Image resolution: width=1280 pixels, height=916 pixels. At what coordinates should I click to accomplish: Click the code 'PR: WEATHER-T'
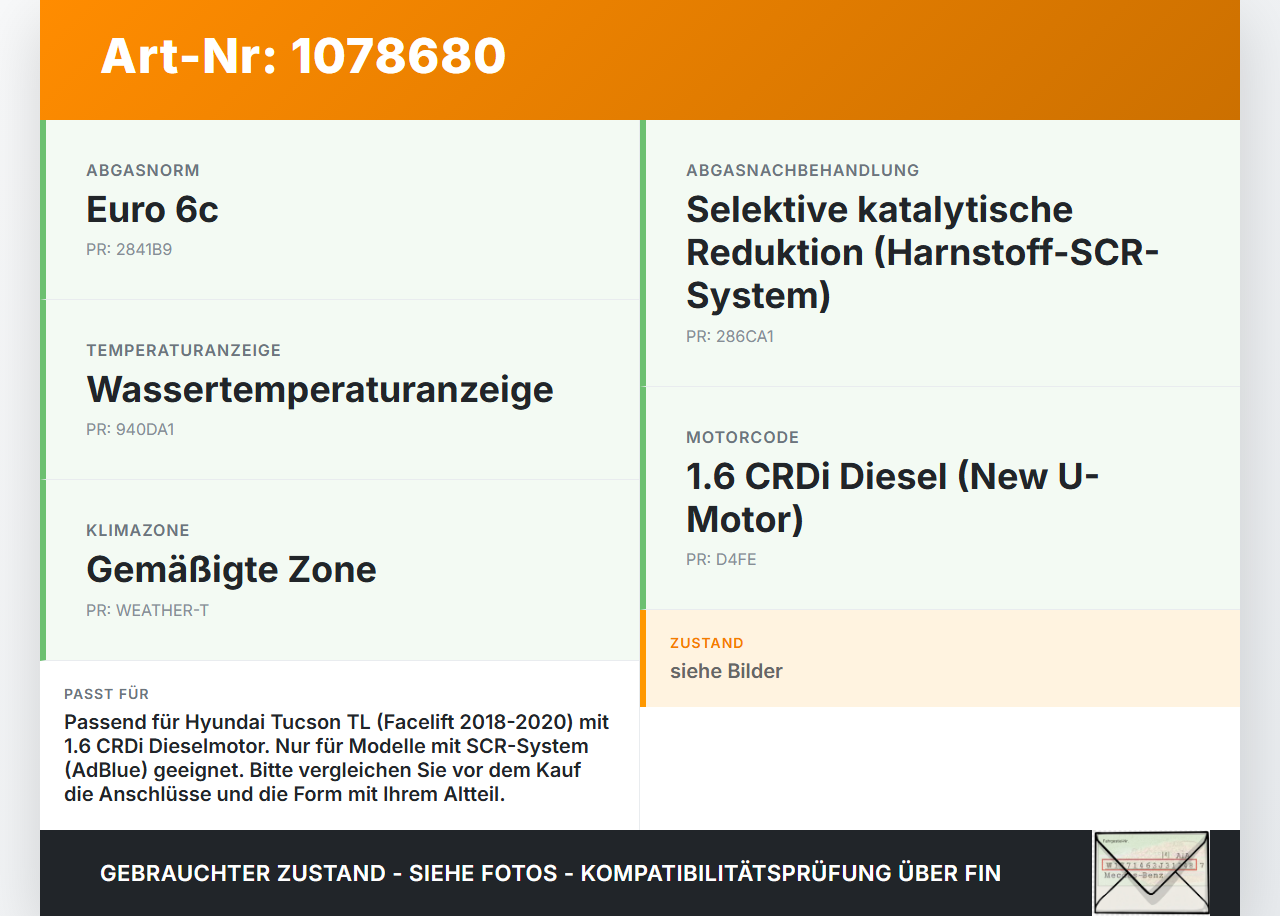[148, 610]
